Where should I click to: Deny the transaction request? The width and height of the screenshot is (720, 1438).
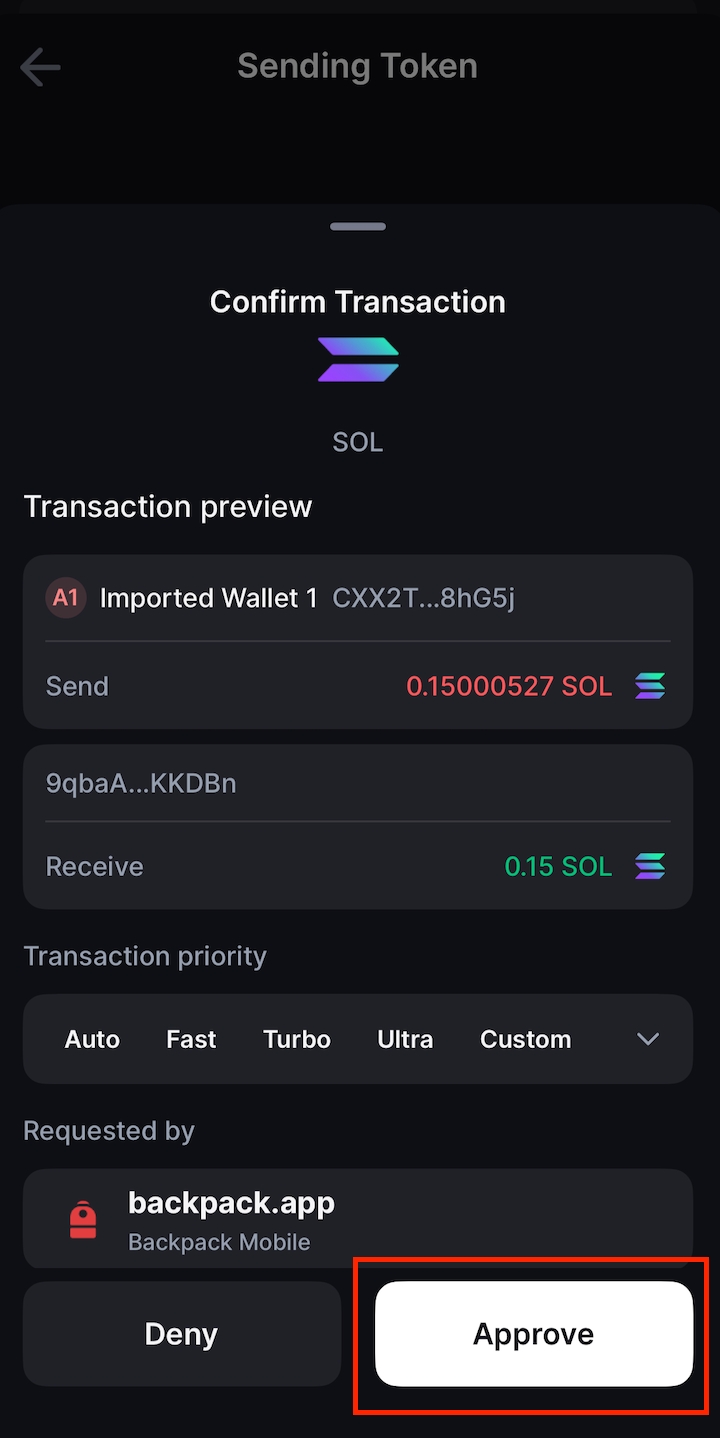[181, 1334]
